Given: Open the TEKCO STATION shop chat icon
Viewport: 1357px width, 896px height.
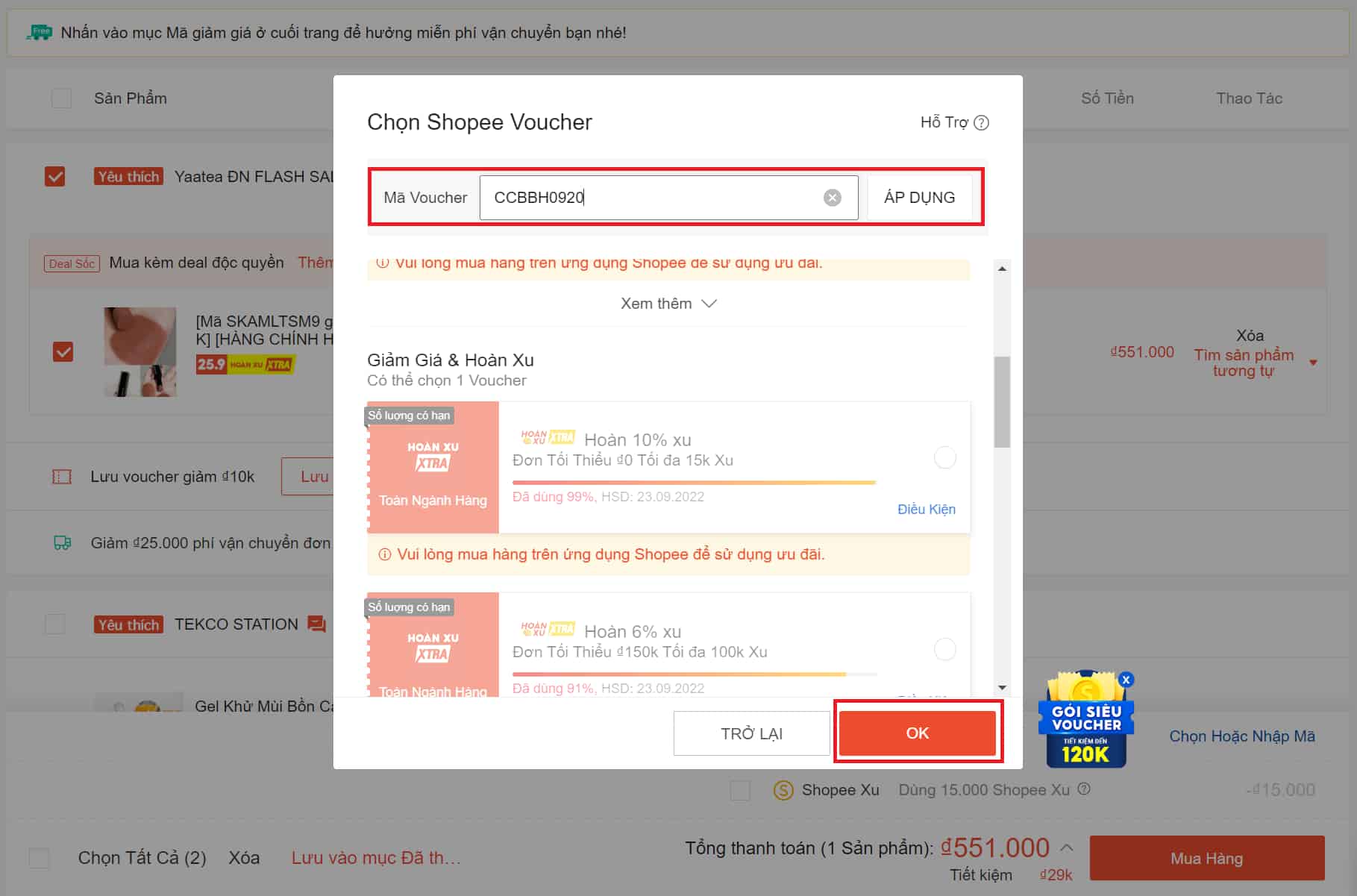Looking at the screenshot, I should [x=317, y=624].
